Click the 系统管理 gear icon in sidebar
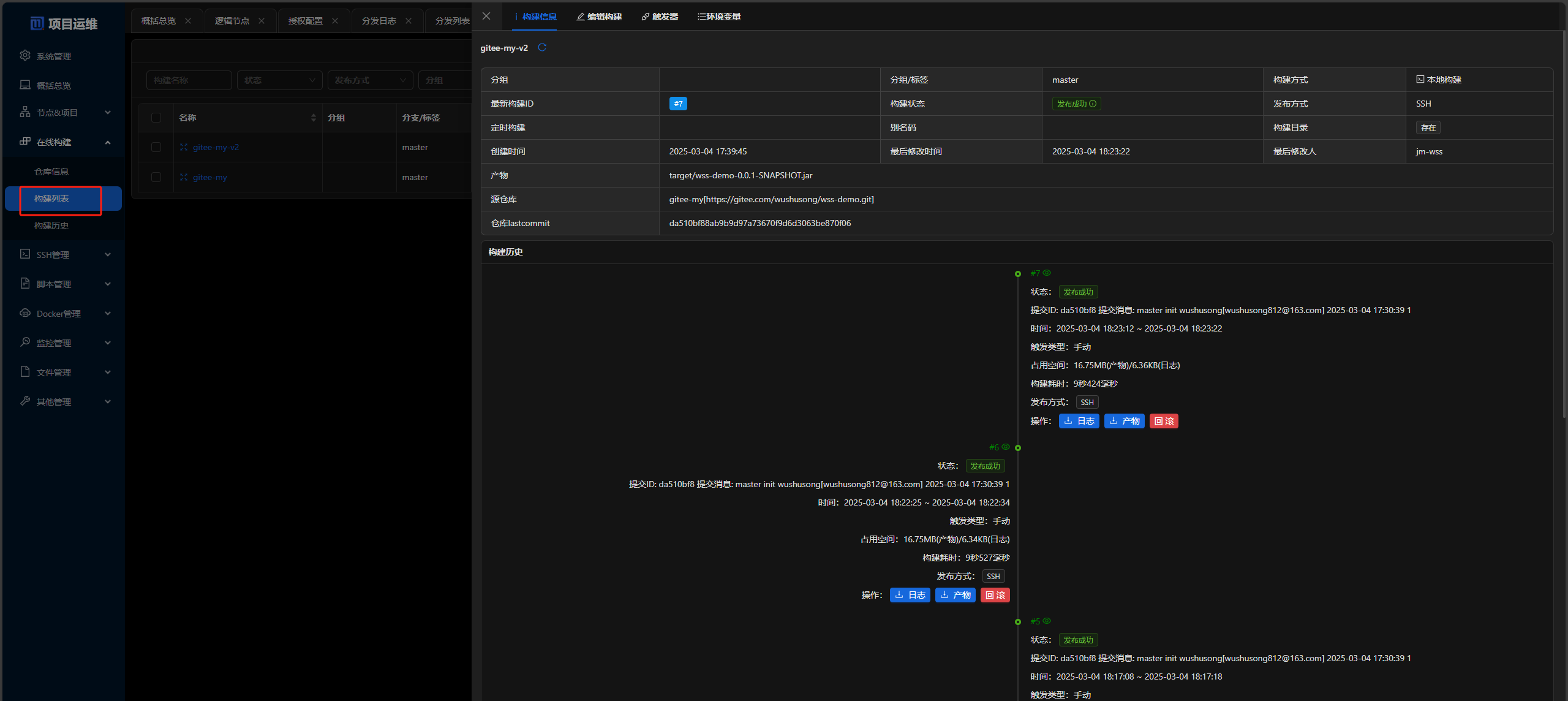This screenshot has height=701, width=1568. click(x=25, y=56)
